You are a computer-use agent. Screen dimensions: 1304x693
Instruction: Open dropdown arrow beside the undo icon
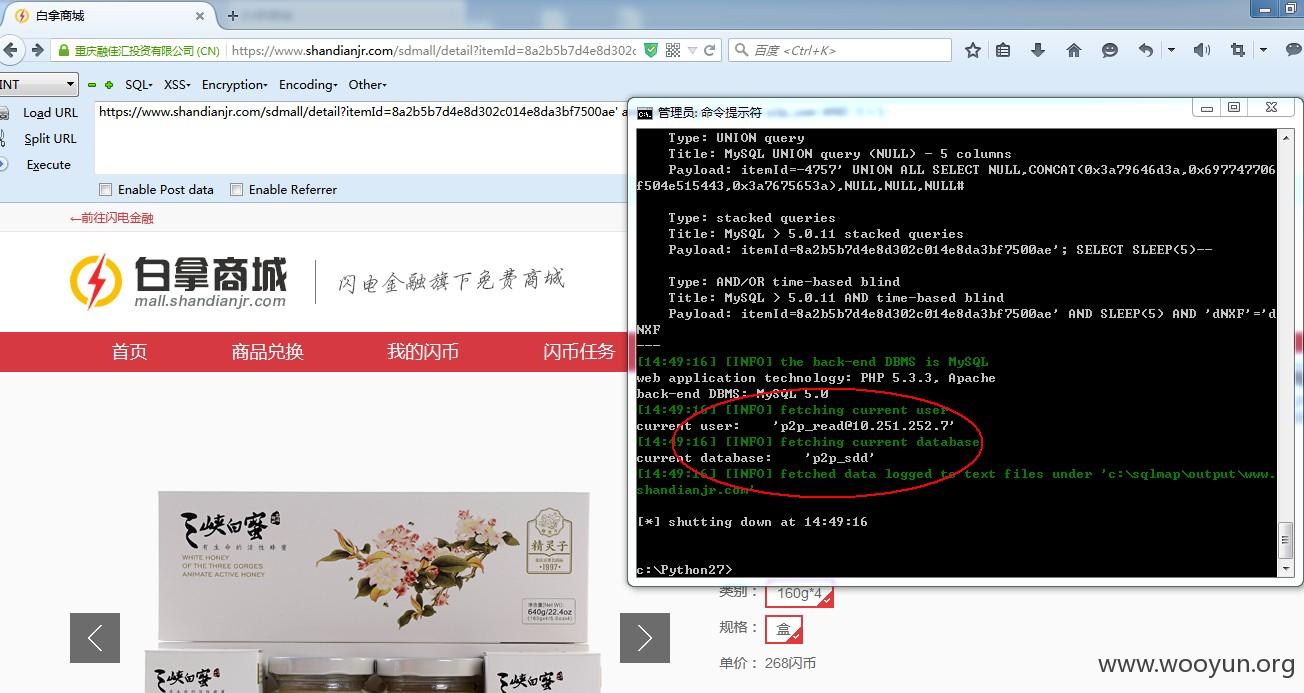(x=1171, y=50)
